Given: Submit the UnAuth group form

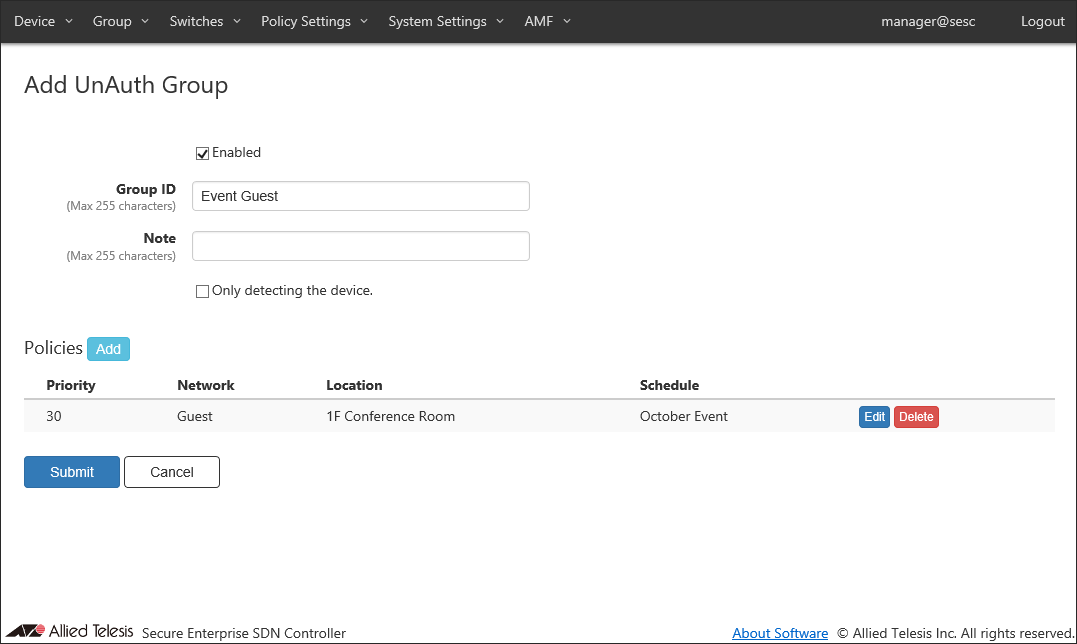Looking at the screenshot, I should pyautogui.click(x=72, y=472).
